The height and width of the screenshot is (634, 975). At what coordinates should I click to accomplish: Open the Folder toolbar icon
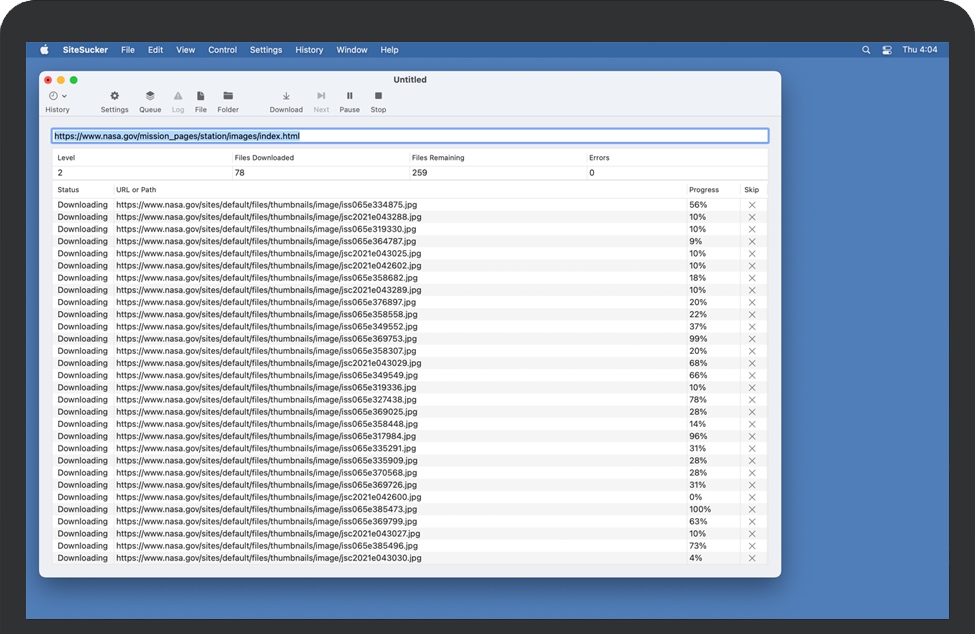[228, 96]
